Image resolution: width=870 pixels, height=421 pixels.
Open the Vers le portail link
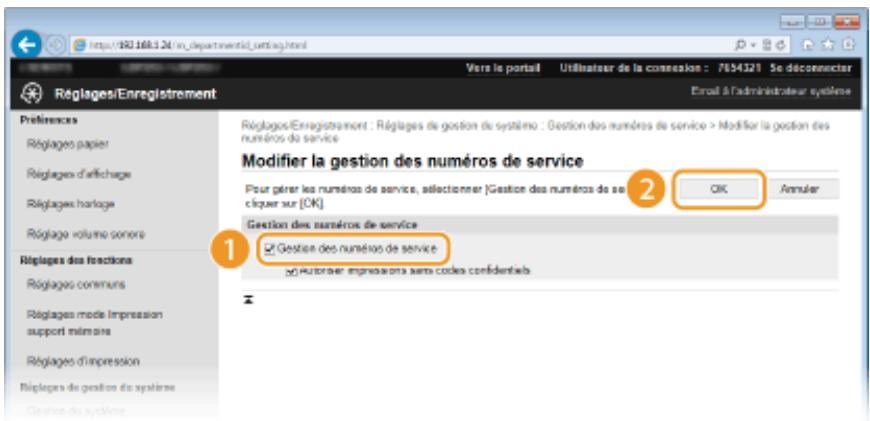click(503, 68)
